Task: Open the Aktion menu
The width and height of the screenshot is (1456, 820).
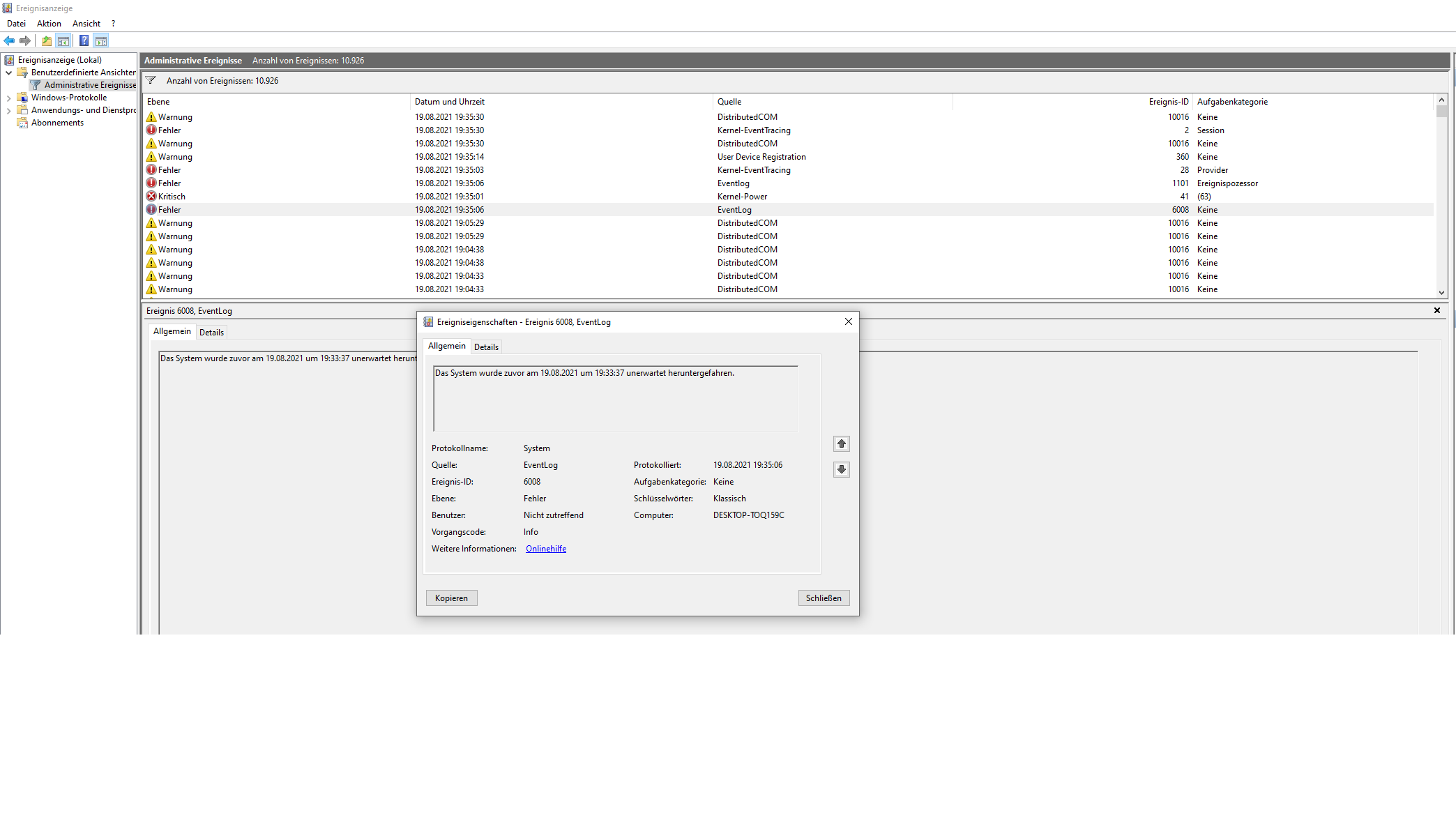Action: pyautogui.click(x=49, y=24)
